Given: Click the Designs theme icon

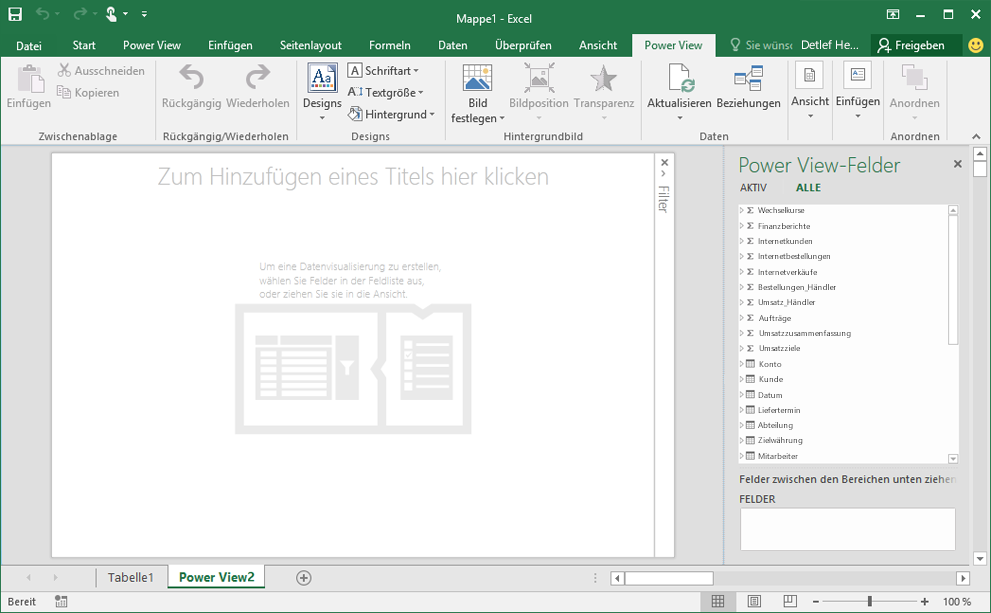Looking at the screenshot, I should (x=322, y=80).
